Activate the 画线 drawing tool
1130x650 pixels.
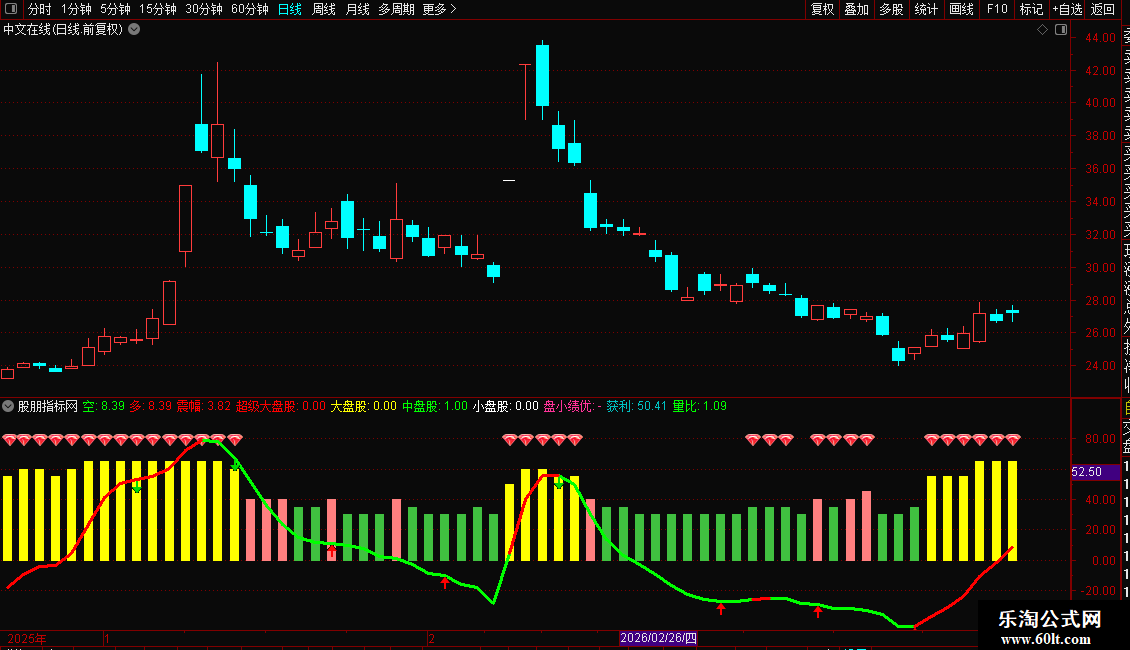(x=961, y=9)
